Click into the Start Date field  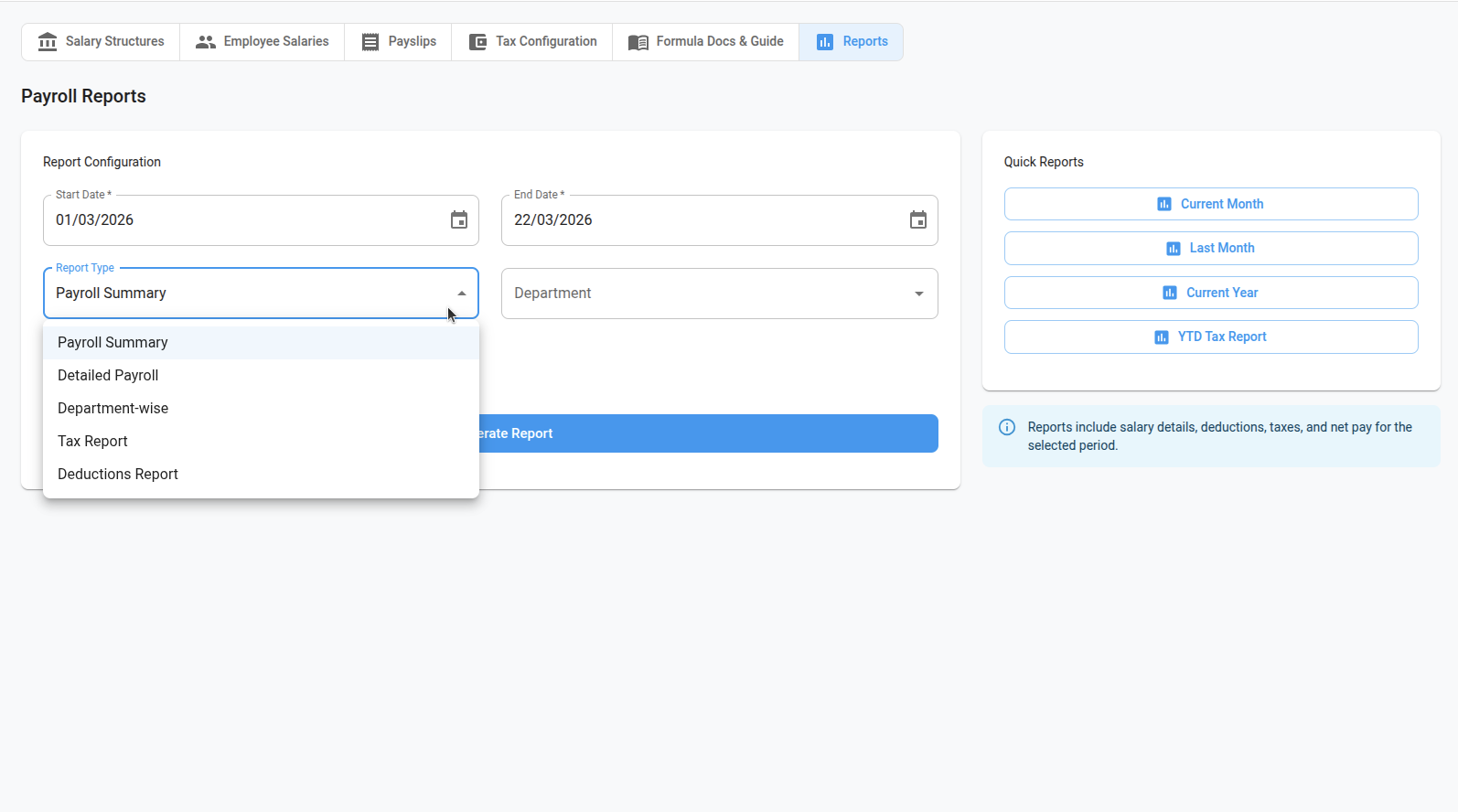(238, 220)
